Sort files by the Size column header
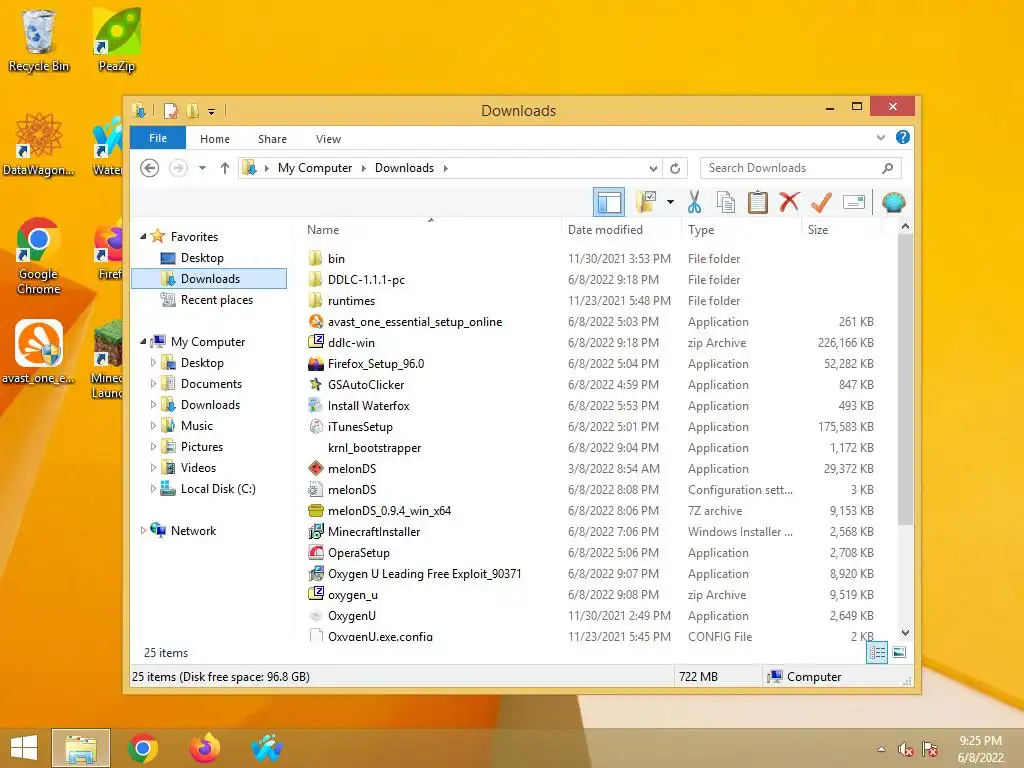The width and height of the screenshot is (1024, 768). click(x=840, y=229)
